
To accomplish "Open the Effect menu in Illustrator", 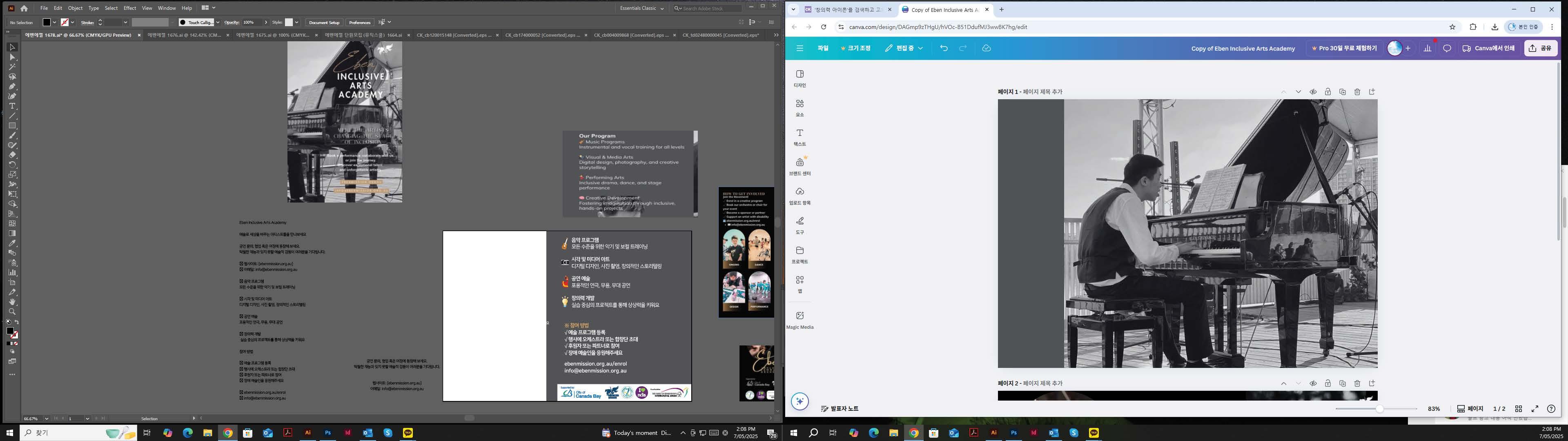I will coord(130,8).
